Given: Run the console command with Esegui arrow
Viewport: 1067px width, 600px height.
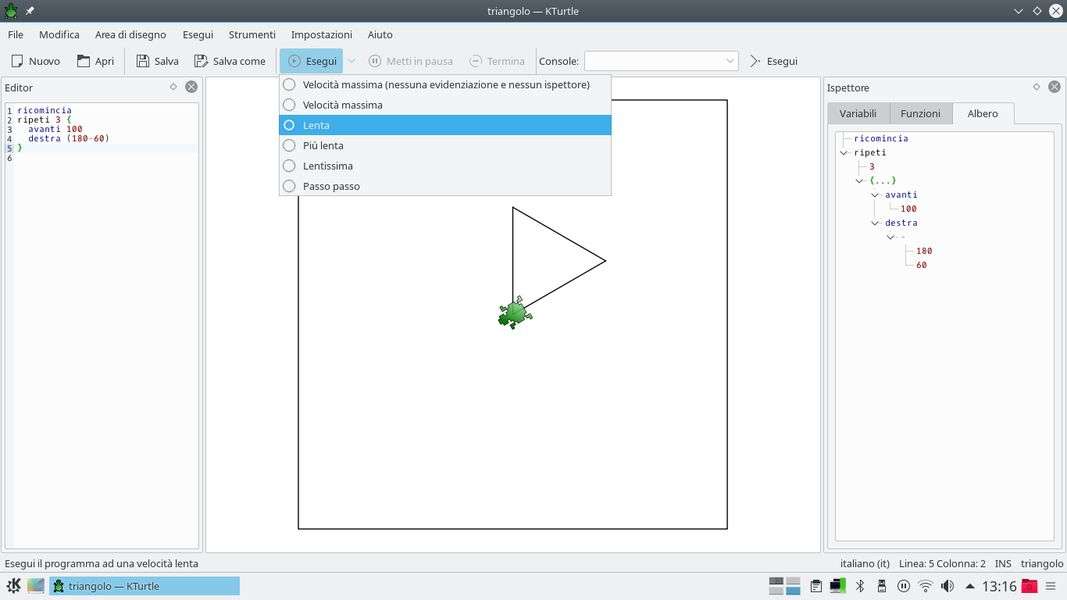Looking at the screenshot, I should [x=755, y=61].
